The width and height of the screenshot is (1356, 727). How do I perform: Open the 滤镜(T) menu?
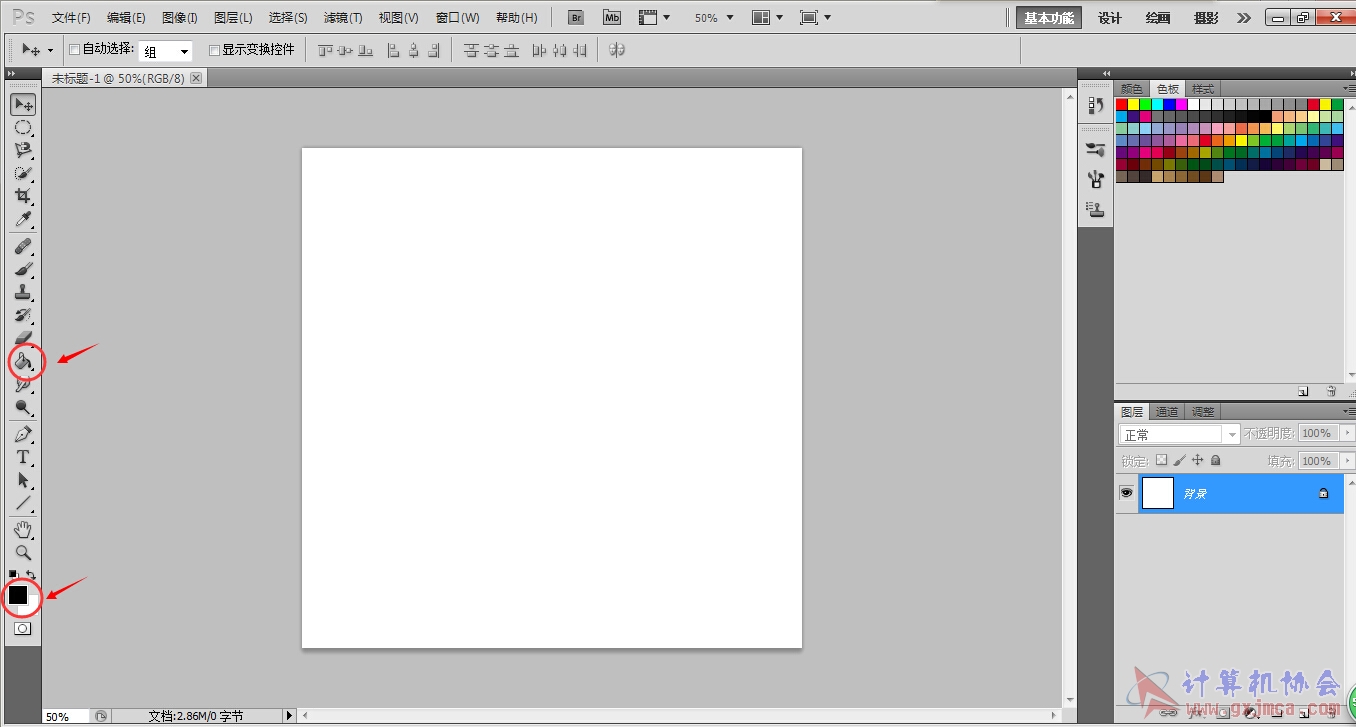pyautogui.click(x=343, y=18)
